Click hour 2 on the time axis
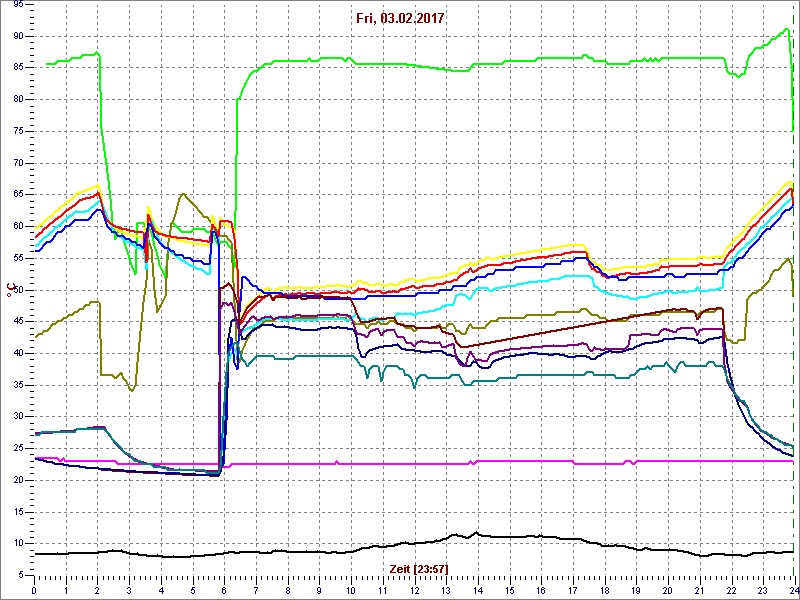Viewport: 800px width, 600px height. click(97, 589)
